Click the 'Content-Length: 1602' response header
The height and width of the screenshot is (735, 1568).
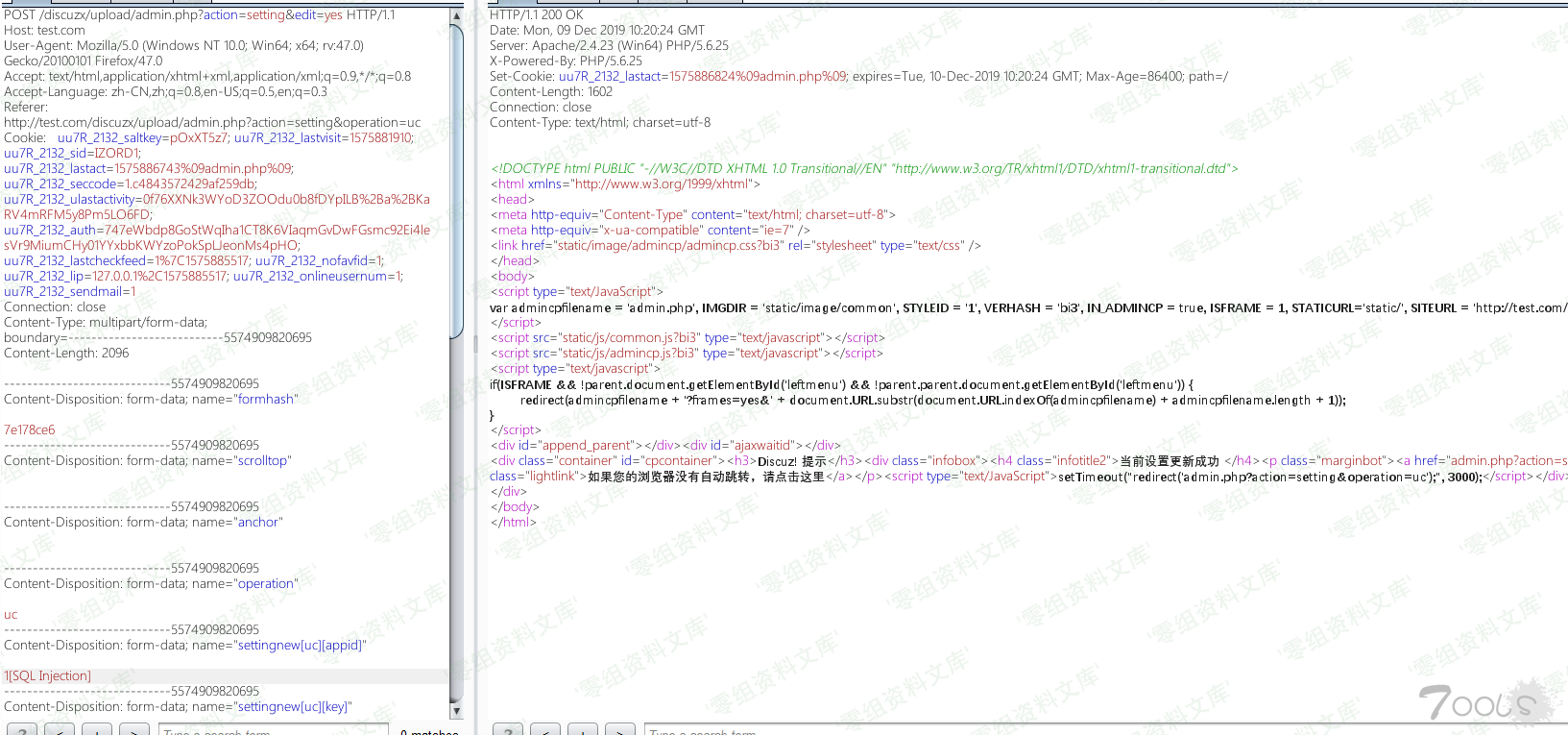pos(551,91)
